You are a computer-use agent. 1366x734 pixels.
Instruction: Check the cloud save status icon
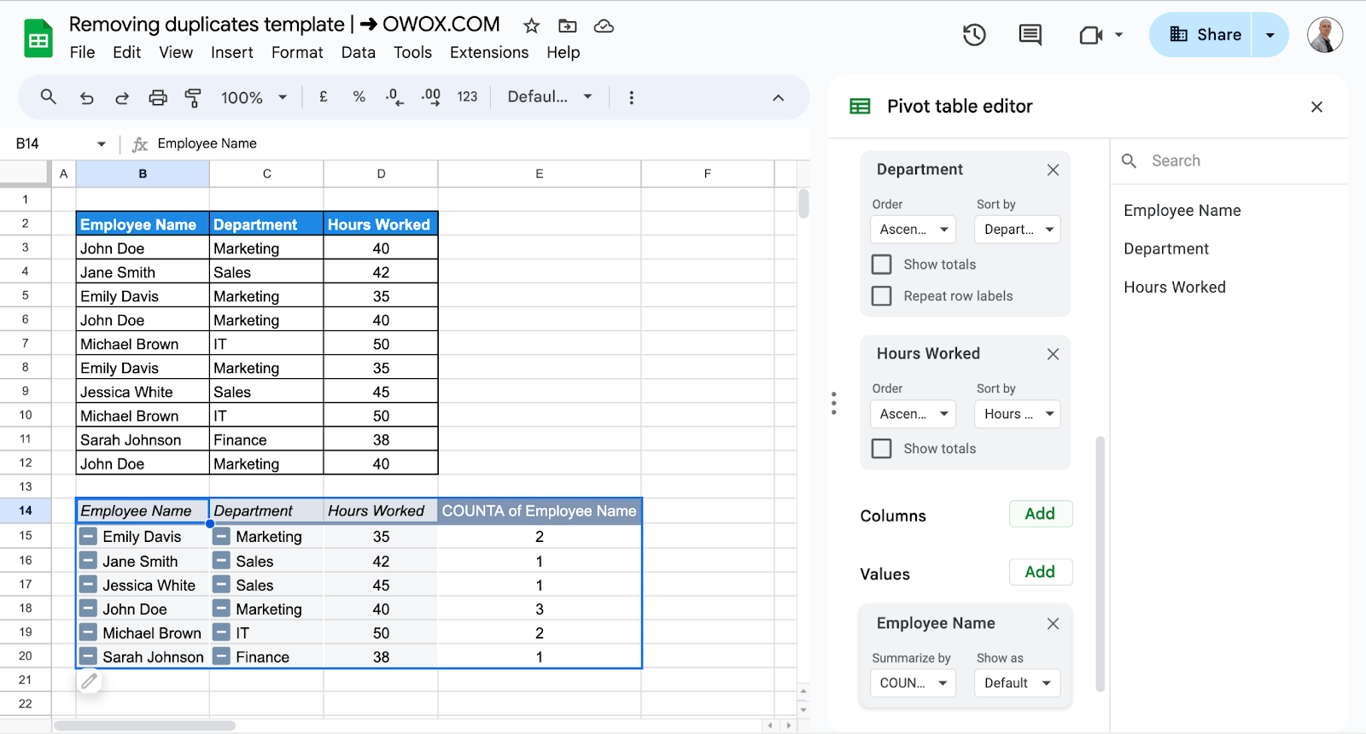(x=603, y=26)
